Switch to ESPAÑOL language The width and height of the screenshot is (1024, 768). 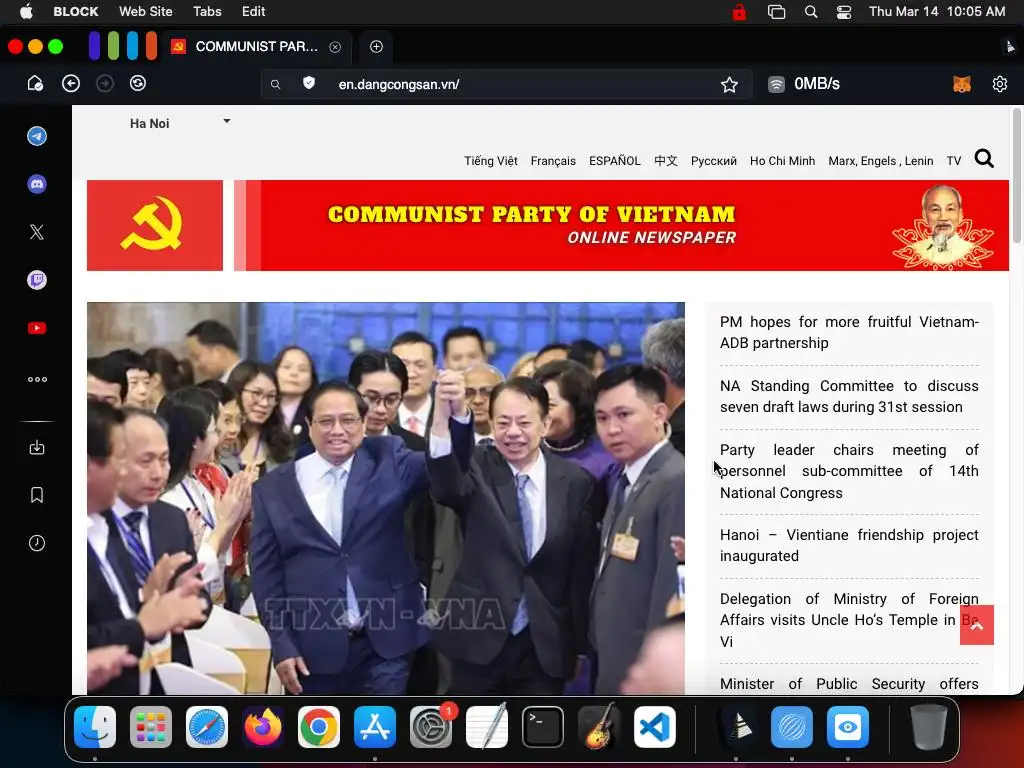(615, 161)
